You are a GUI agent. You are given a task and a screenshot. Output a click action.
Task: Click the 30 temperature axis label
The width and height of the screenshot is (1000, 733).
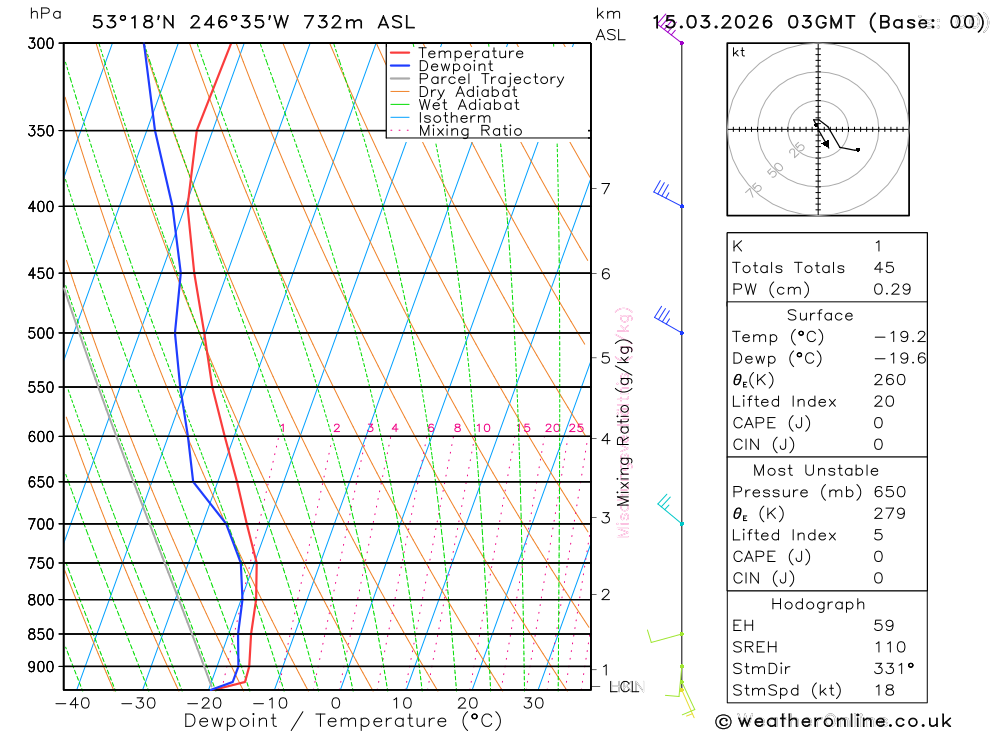(x=534, y=703)
